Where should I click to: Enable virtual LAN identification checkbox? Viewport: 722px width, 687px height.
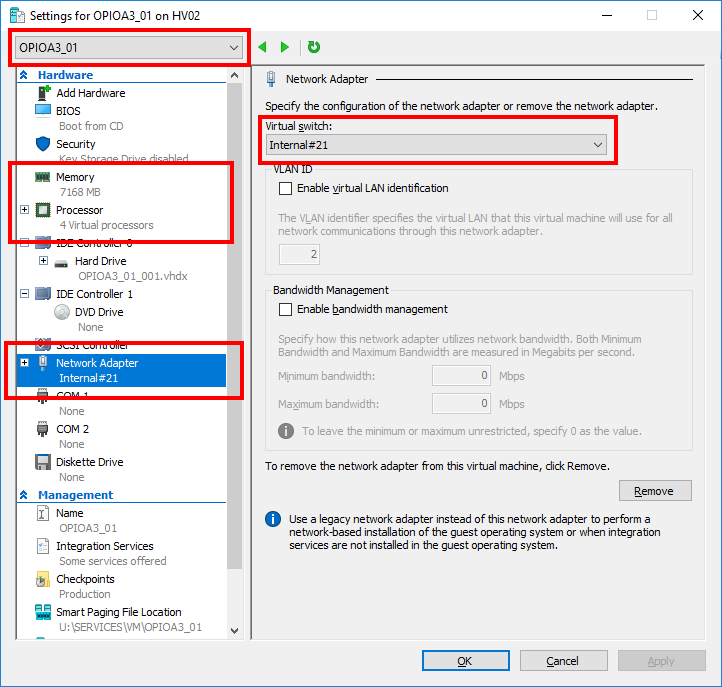(x=285, y=188)
